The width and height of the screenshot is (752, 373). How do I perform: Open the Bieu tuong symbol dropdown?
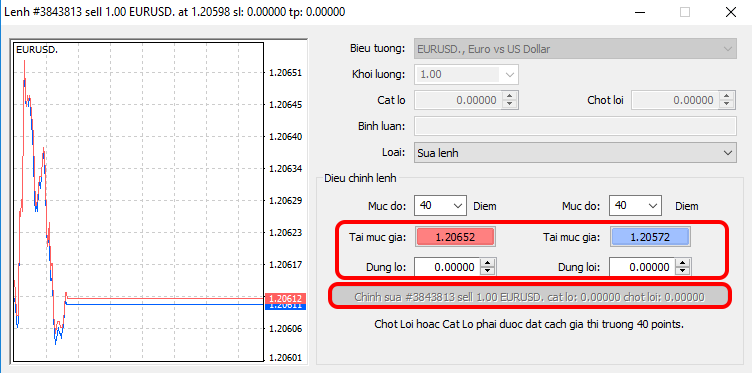pos(575,49)
